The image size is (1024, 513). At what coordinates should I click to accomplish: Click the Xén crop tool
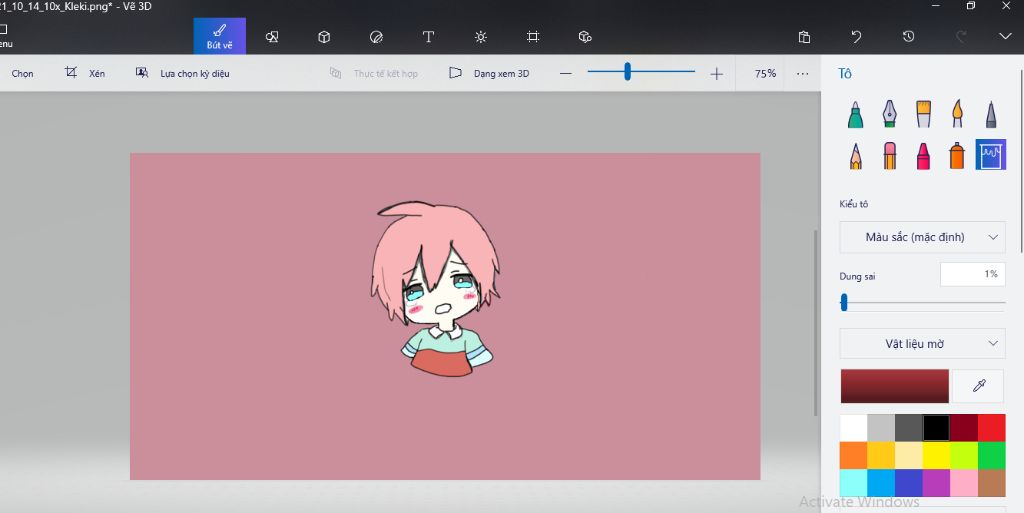pos(85,73)
